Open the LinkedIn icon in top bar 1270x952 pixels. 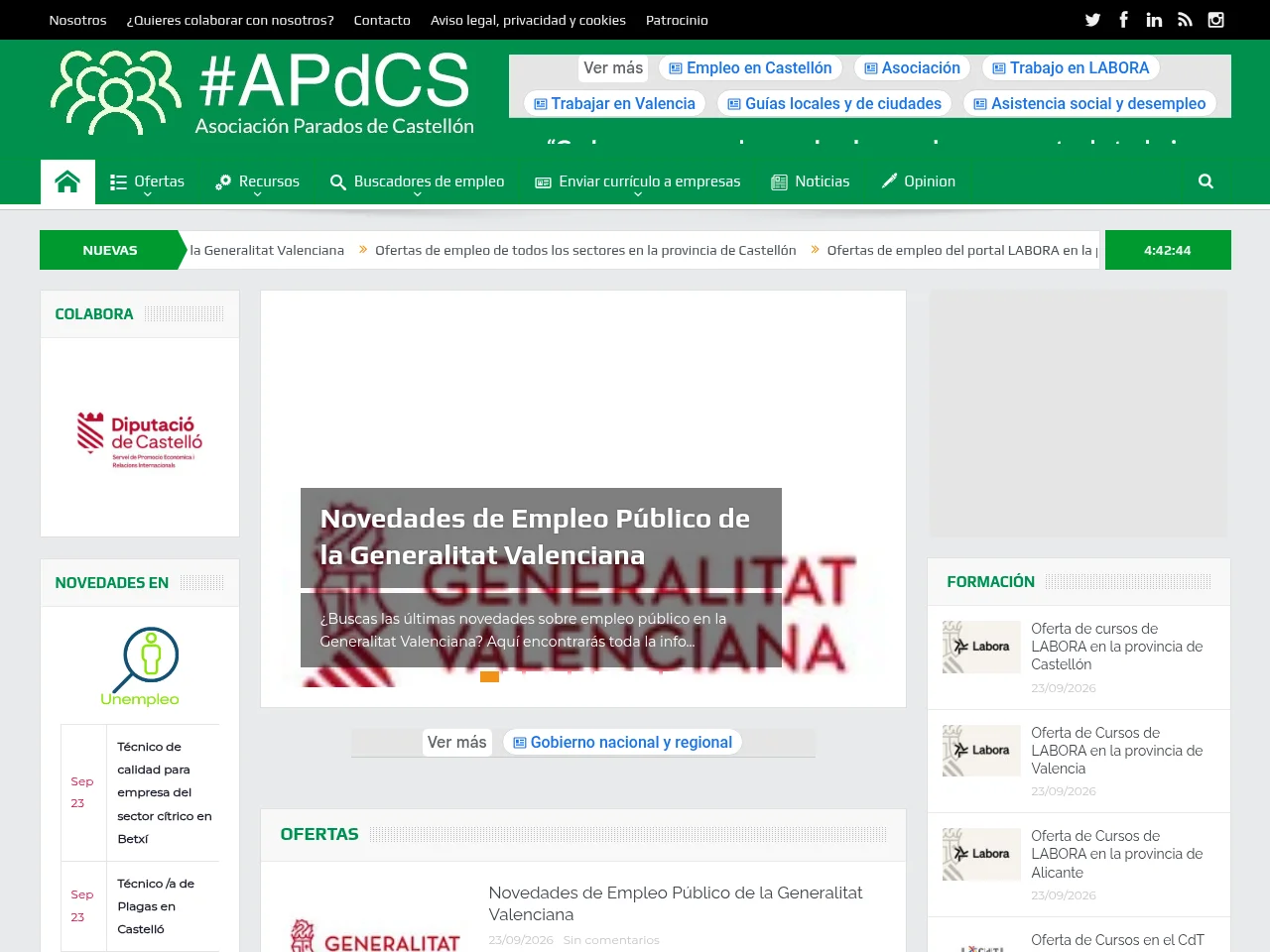tap(1154, 20)
